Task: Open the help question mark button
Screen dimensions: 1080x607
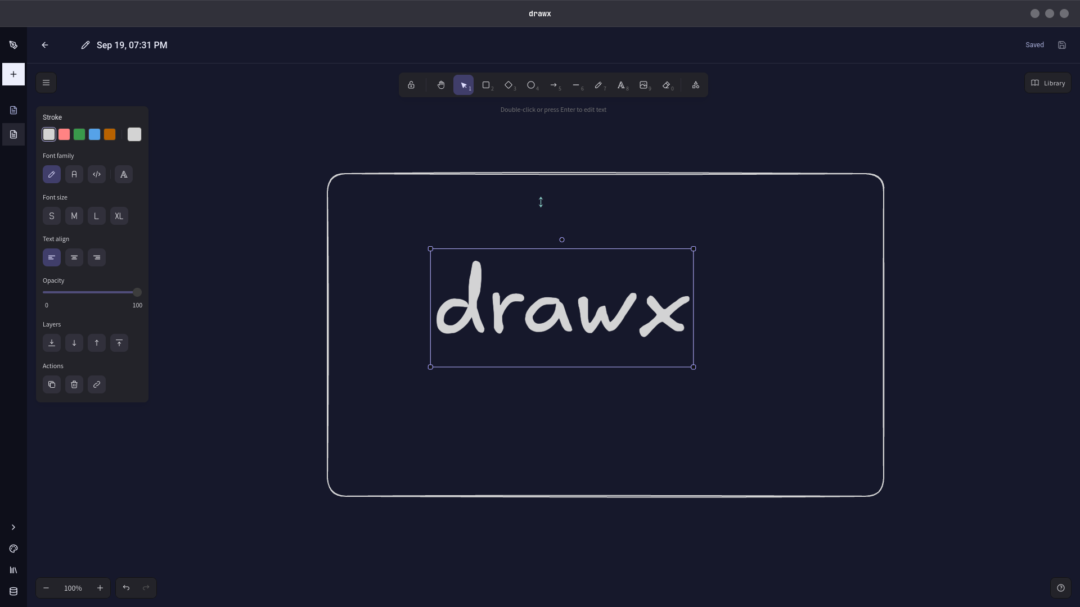Action: (1061, 588)
